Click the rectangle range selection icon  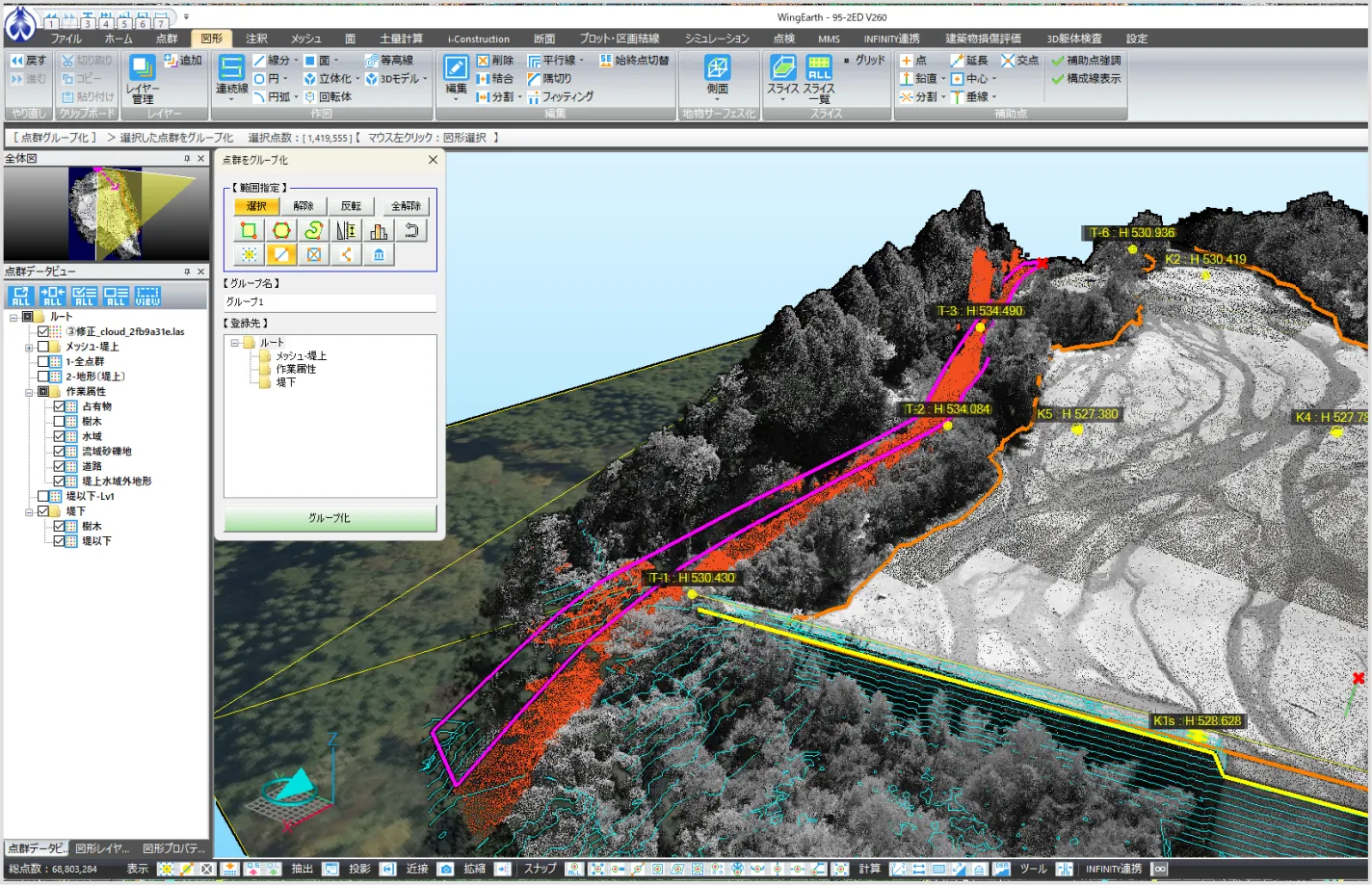point(249,230)
